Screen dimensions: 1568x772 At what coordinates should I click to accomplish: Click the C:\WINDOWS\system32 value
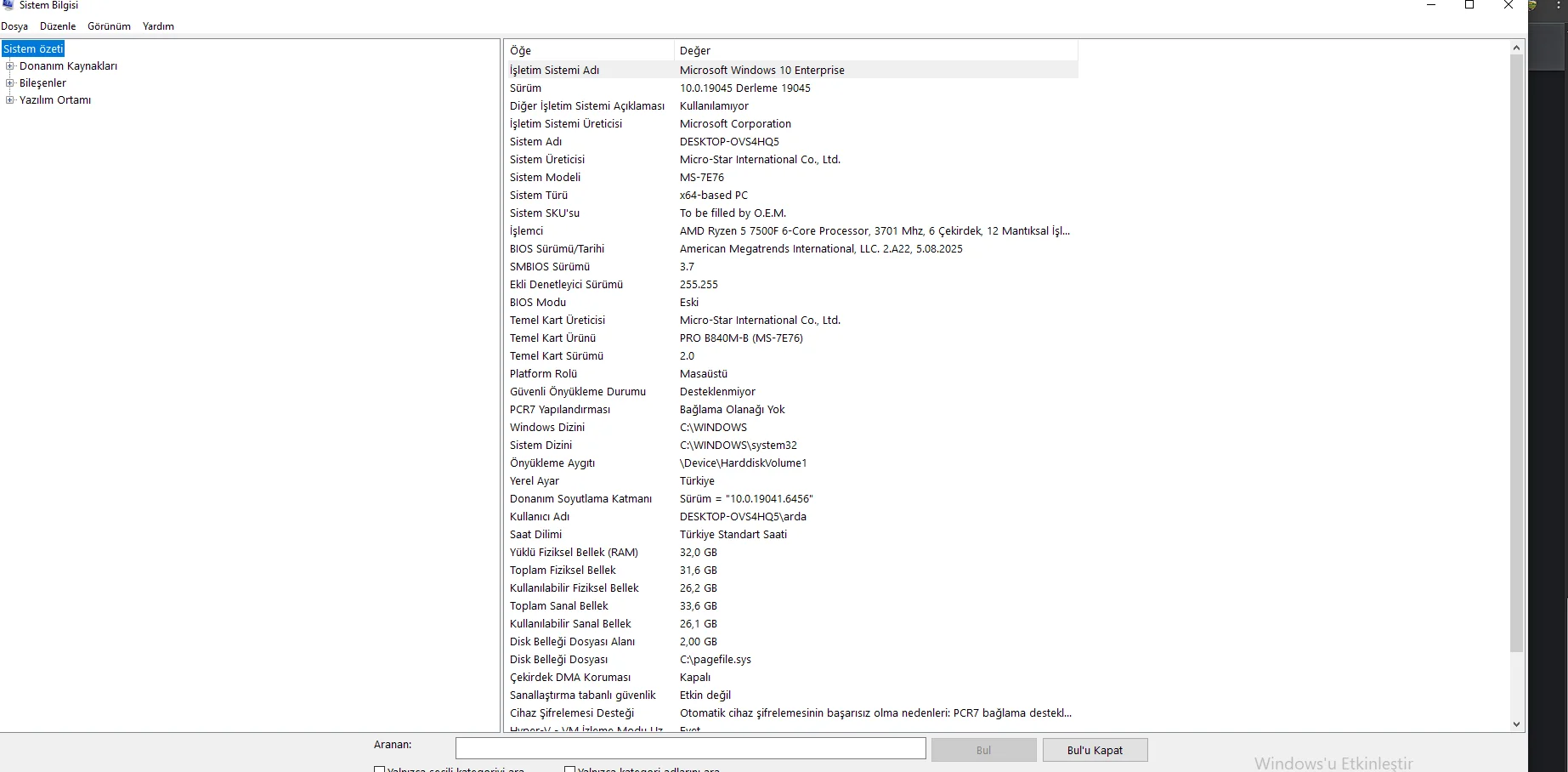click(739, 445)
